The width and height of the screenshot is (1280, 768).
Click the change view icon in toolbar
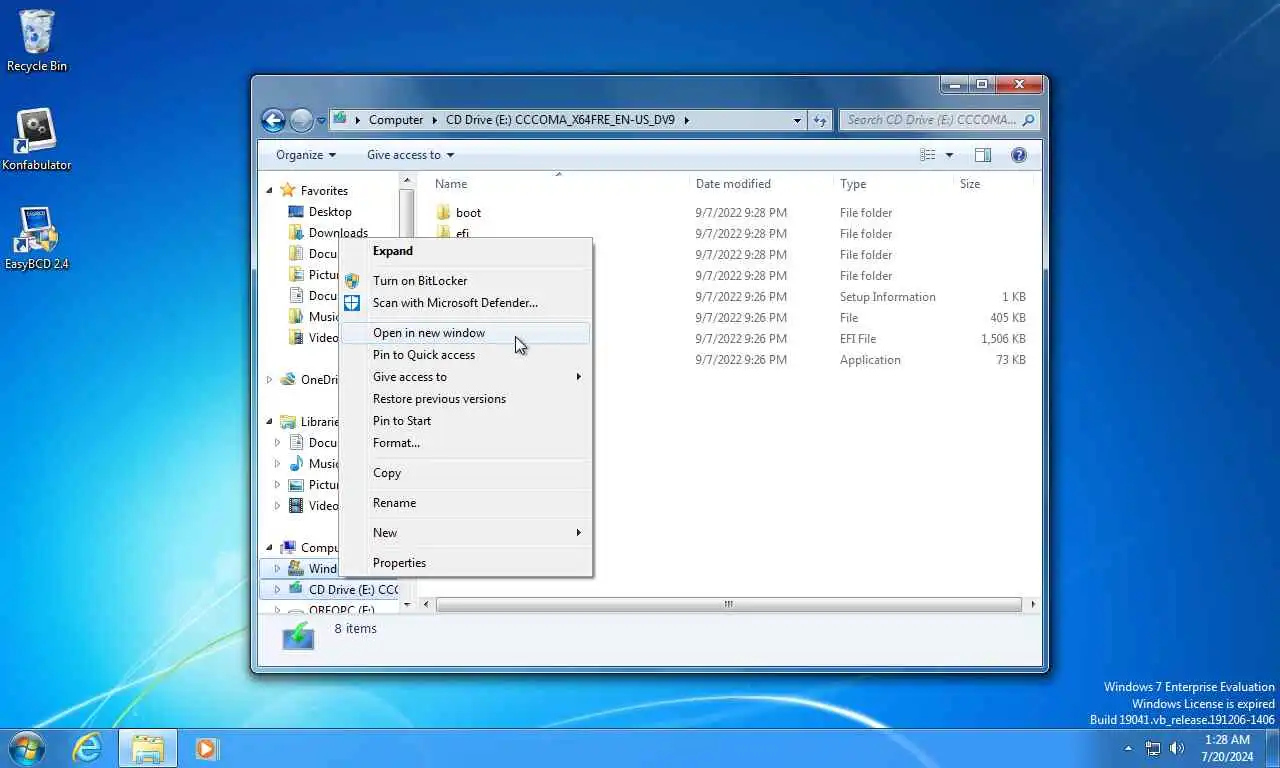tap(928, 155)
